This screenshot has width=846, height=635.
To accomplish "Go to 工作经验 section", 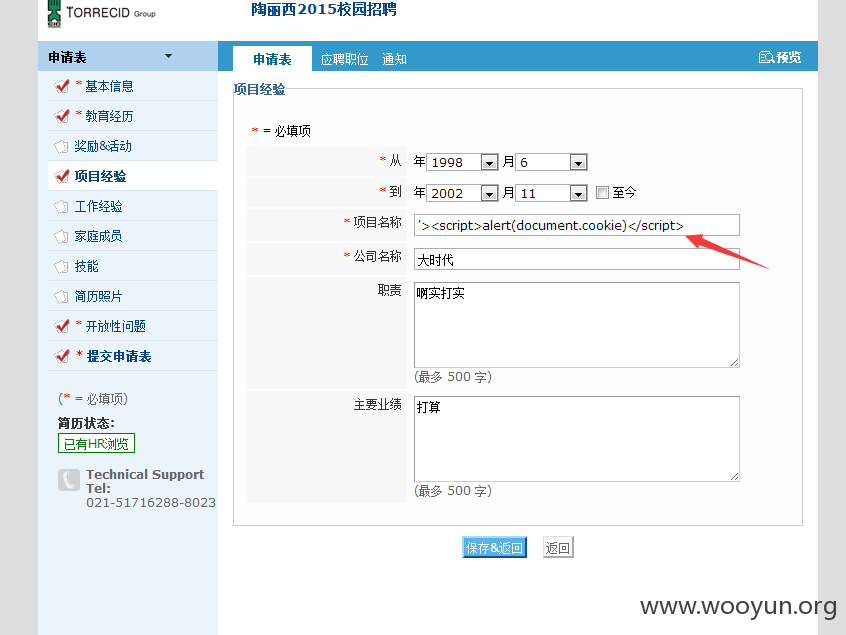I will tap(98, 207).
